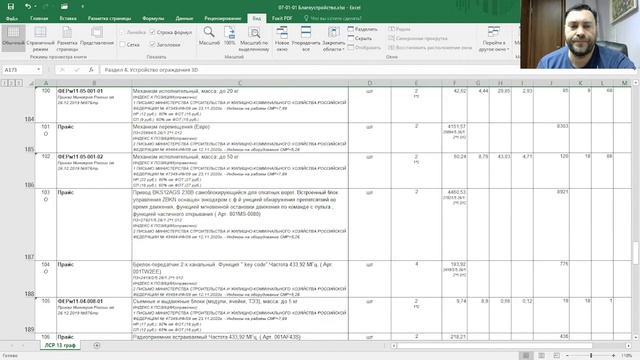Click the Отобразить window button

click(x=364, y=48)
